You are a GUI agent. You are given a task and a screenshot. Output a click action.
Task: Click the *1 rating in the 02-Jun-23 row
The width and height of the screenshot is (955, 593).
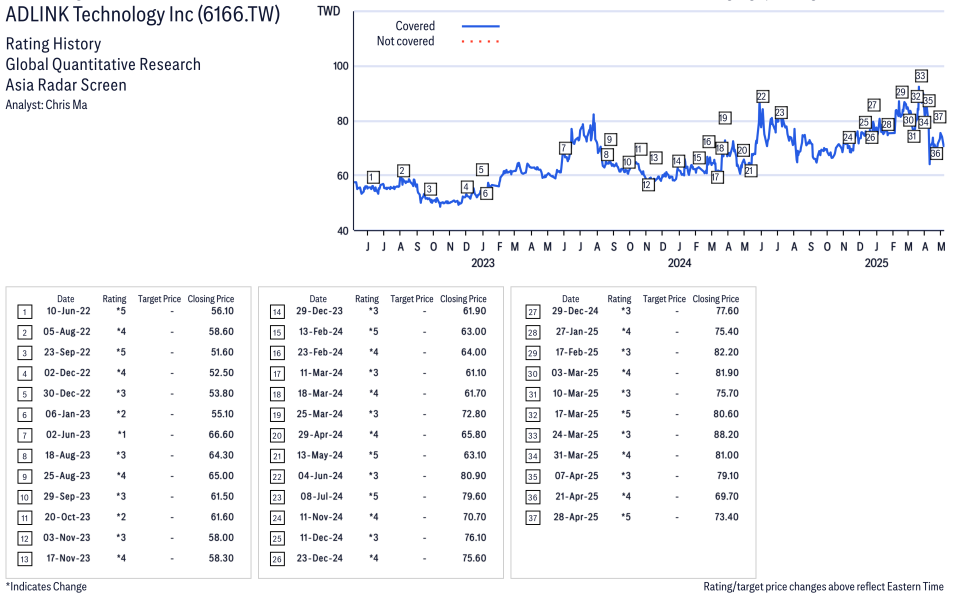coord(122,435)
